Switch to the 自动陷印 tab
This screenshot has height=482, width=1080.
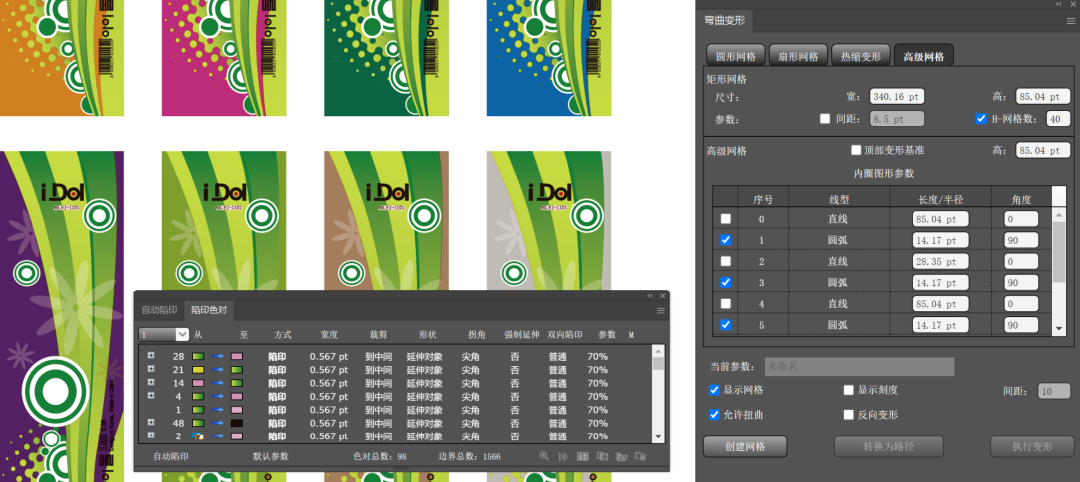(x=159, y=311)
